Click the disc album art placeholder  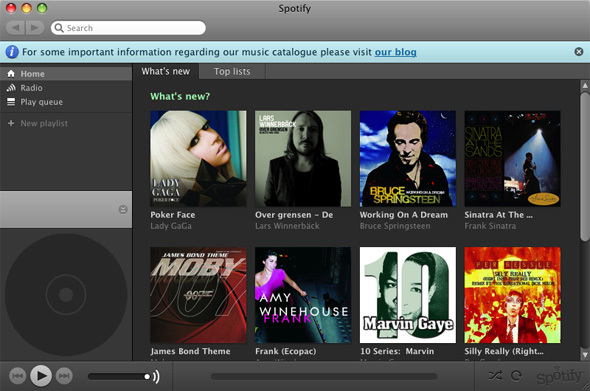(x=66, y=295)
